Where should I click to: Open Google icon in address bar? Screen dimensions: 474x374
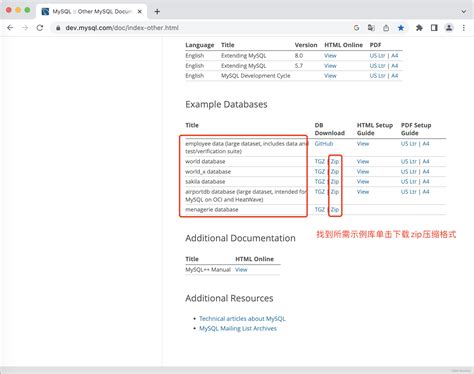pos(356,28)
